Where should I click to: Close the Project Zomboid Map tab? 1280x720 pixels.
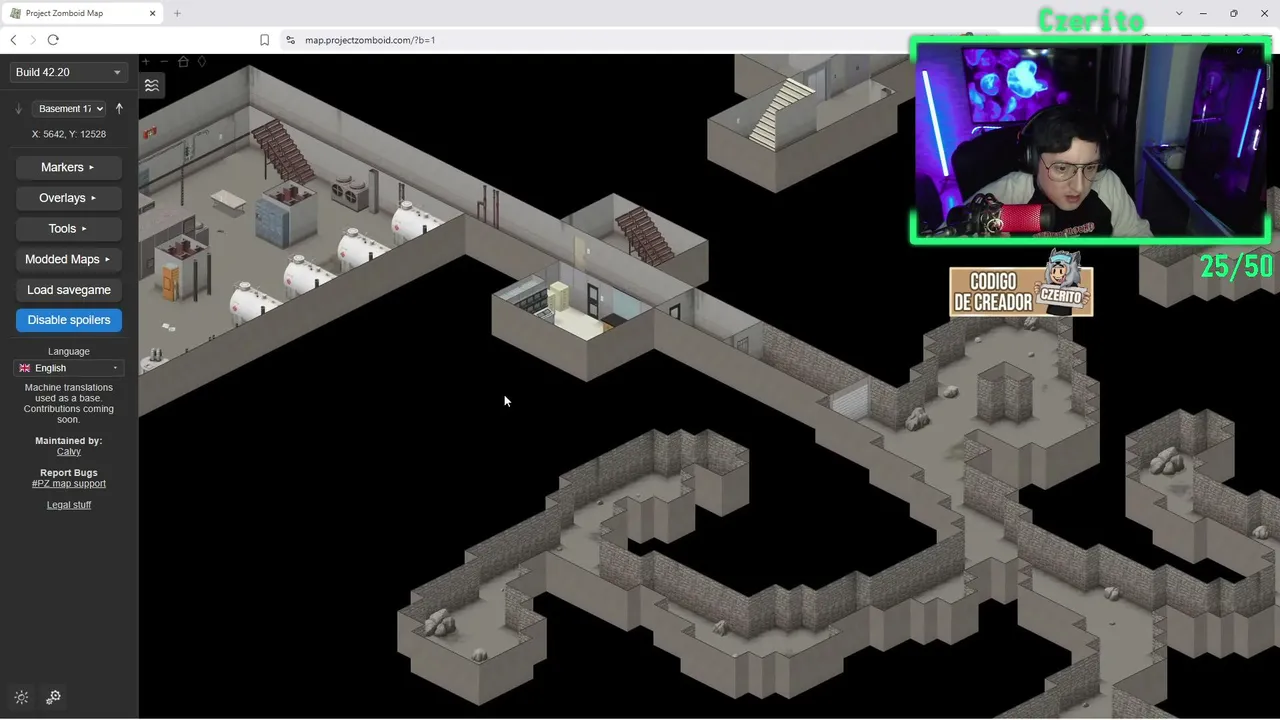tap(152, 13)
